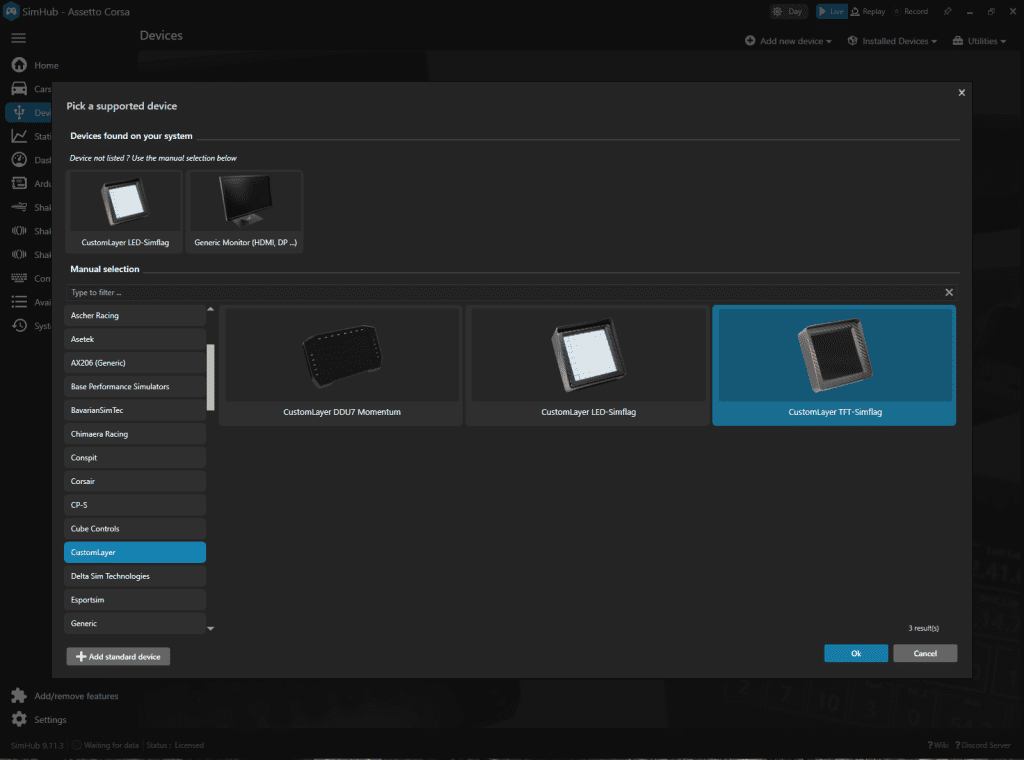Click the Home sidebar icon

(19, 65)
